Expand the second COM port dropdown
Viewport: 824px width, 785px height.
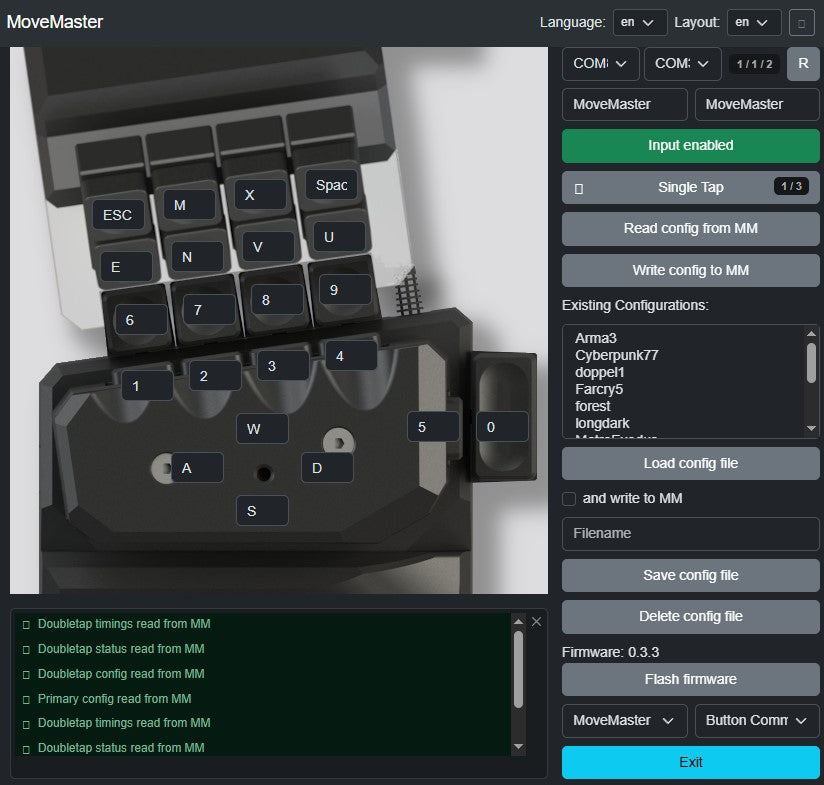(683, 64)
